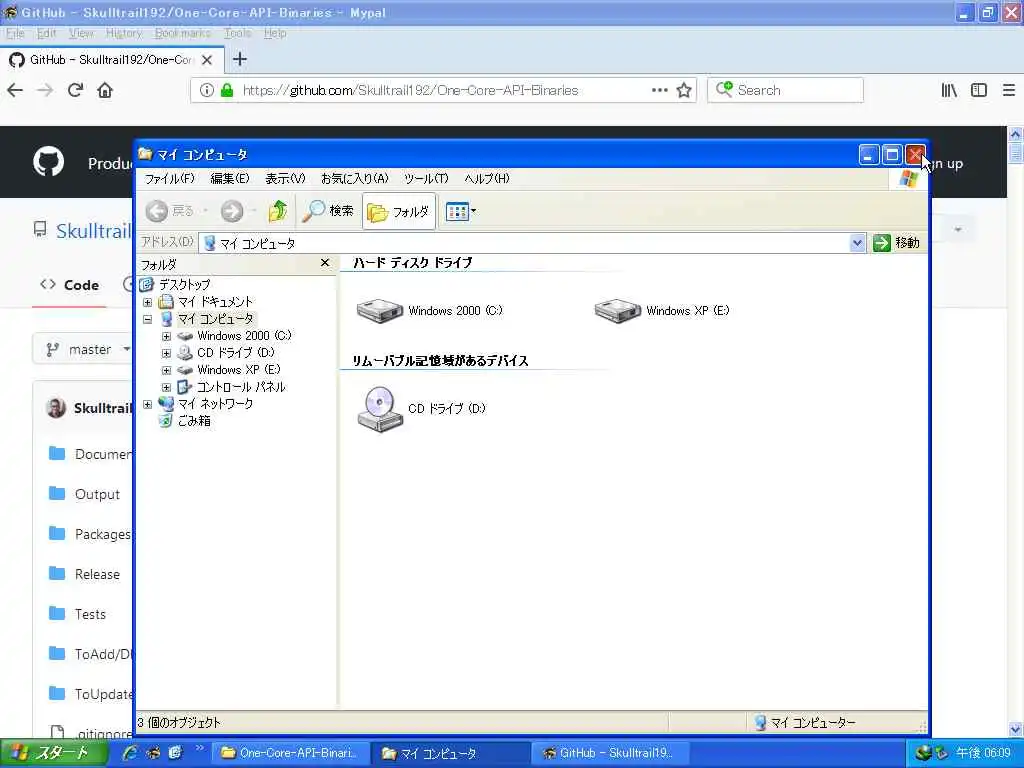
Task: Click the Go (移動) button
Action: click(897, 243)
